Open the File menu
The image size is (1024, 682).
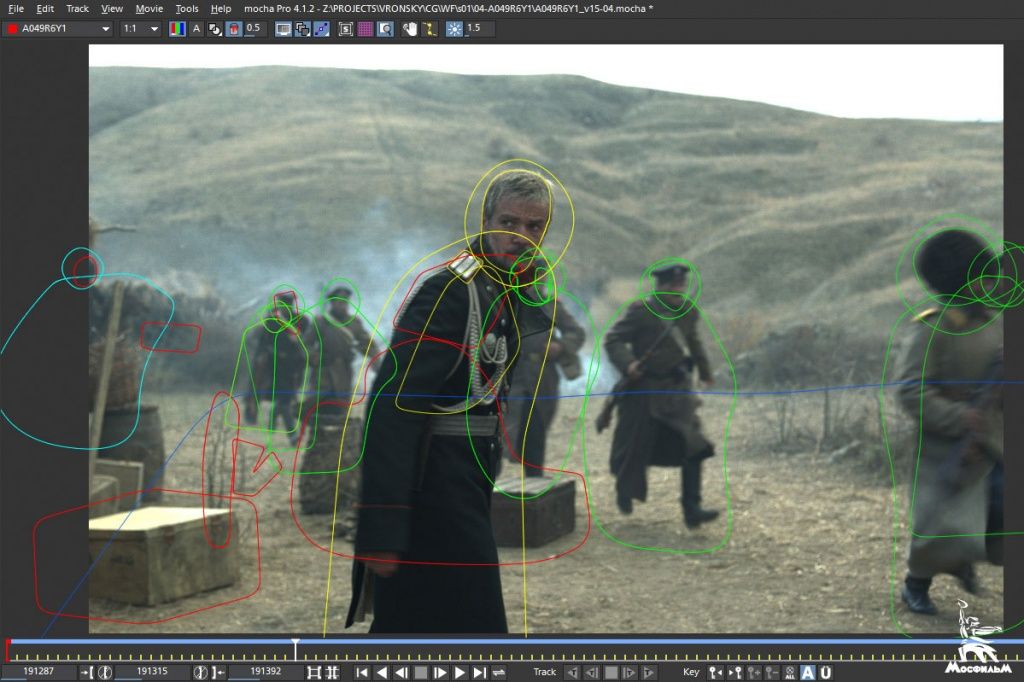(16, 8)
